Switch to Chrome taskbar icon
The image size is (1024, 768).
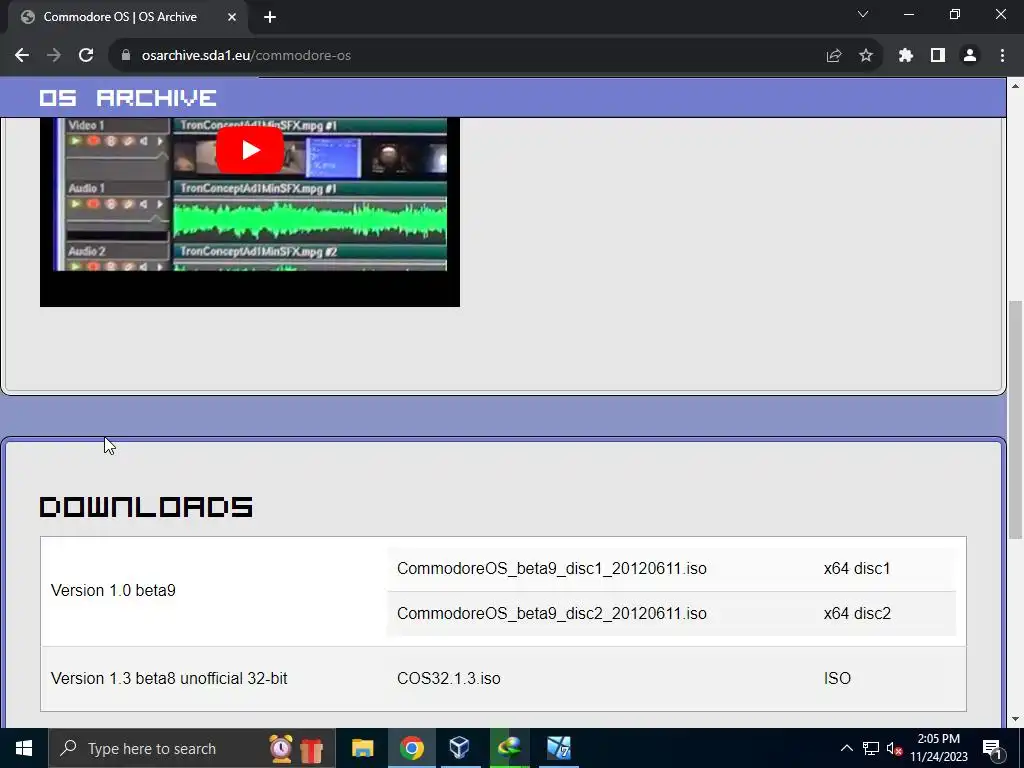click(x=411, y=748)
